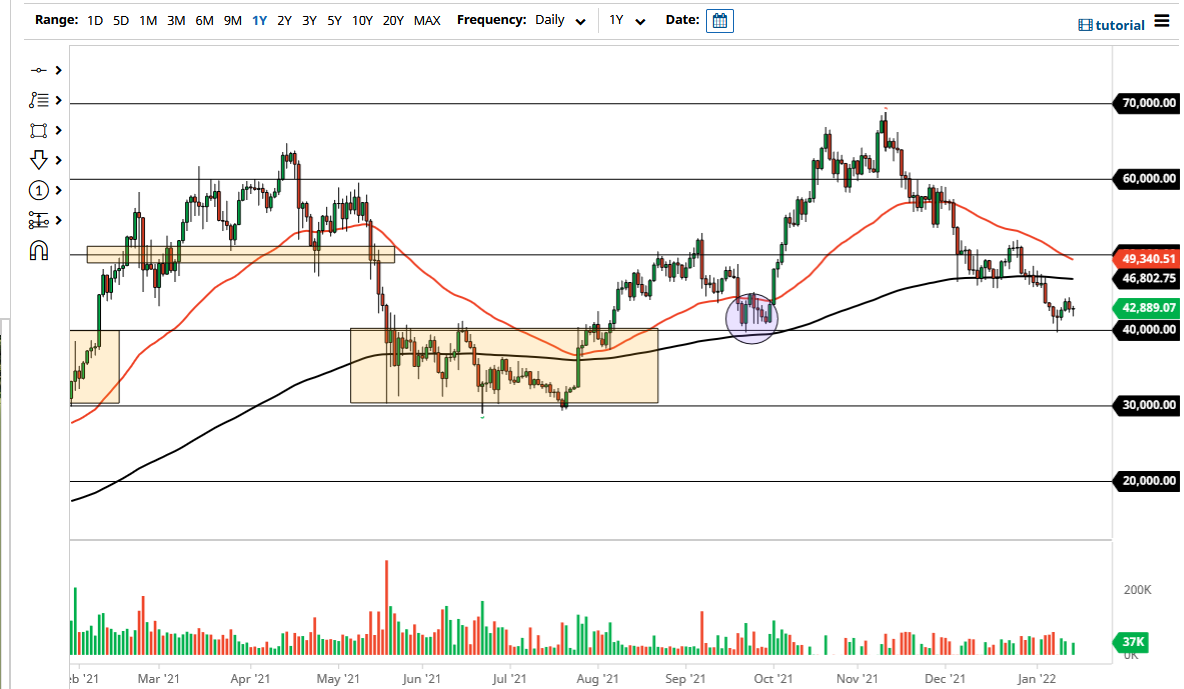Select the trendline drawing tool

point(40,70)
